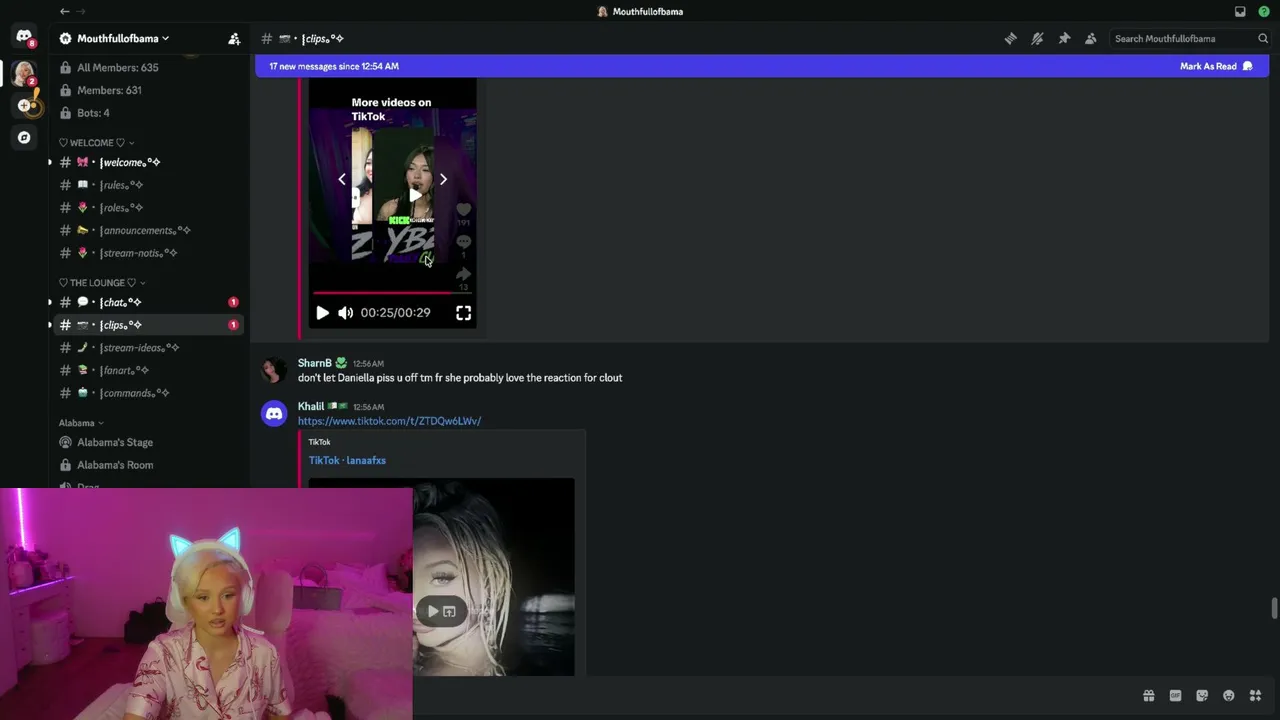1280x720 pixels.
Task: Open the welcome channel
Action: click(148, 162)
